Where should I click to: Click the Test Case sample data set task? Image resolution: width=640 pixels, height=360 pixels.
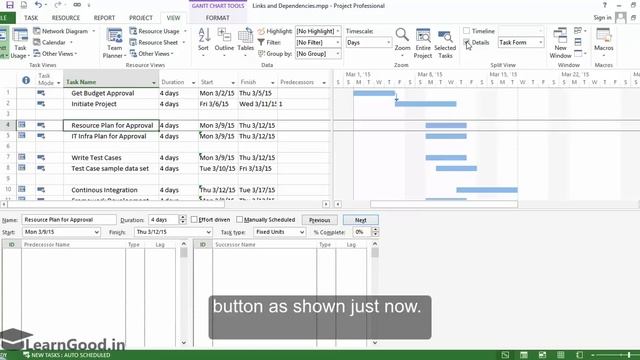[x=110, y=168]
